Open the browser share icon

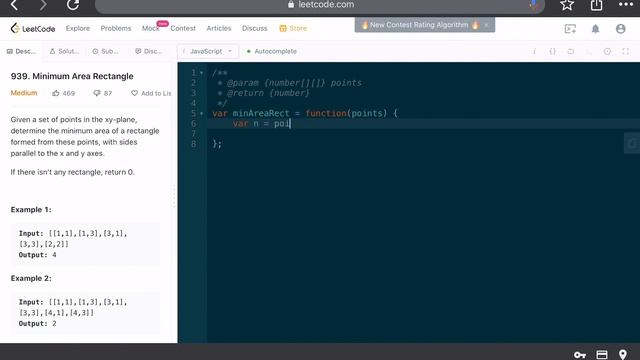(596, 5)
